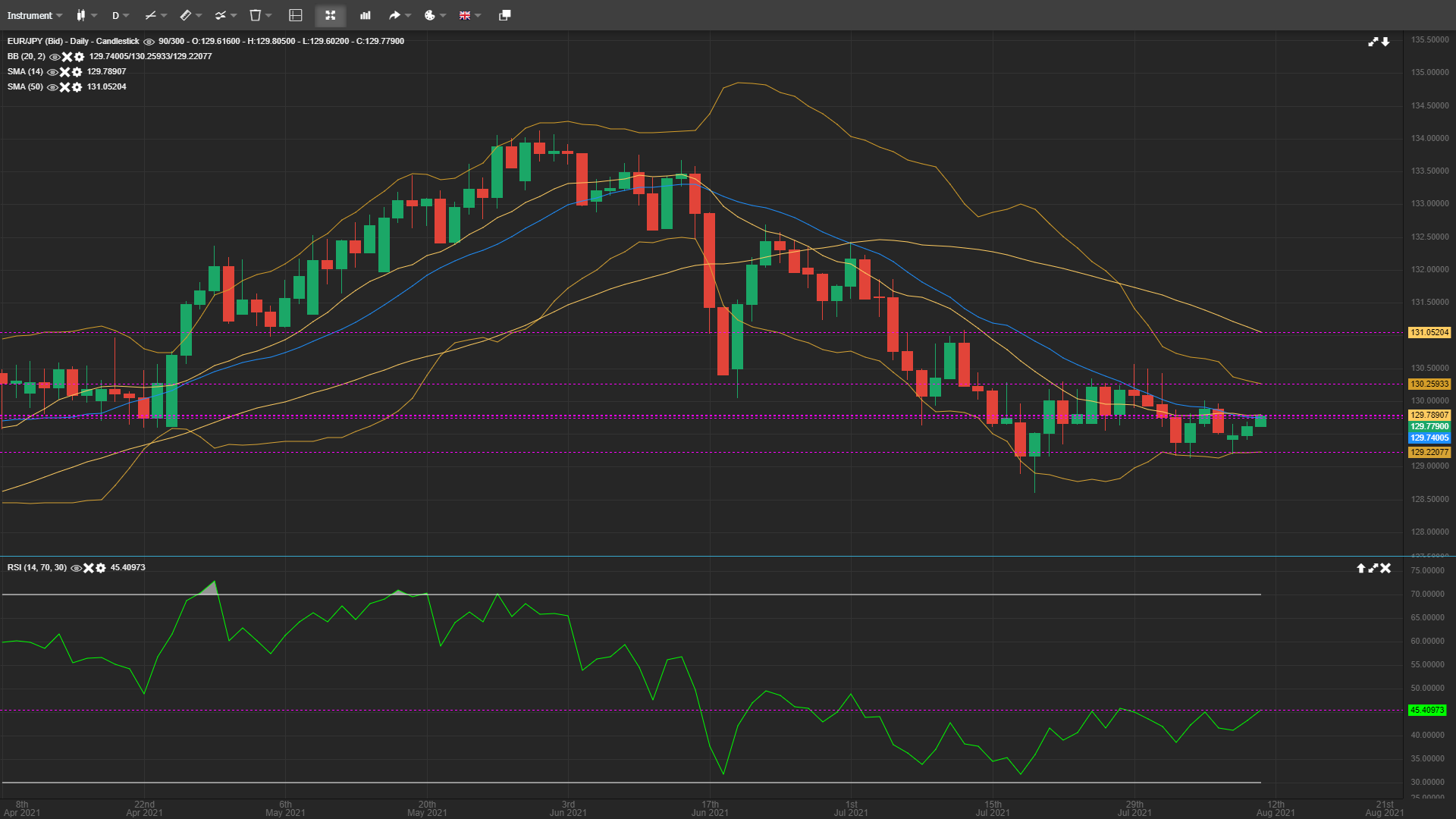
Task: Click the EUR/JPY (Bid) - Daily - Candlestick label
Action: (x=74, y=41)
